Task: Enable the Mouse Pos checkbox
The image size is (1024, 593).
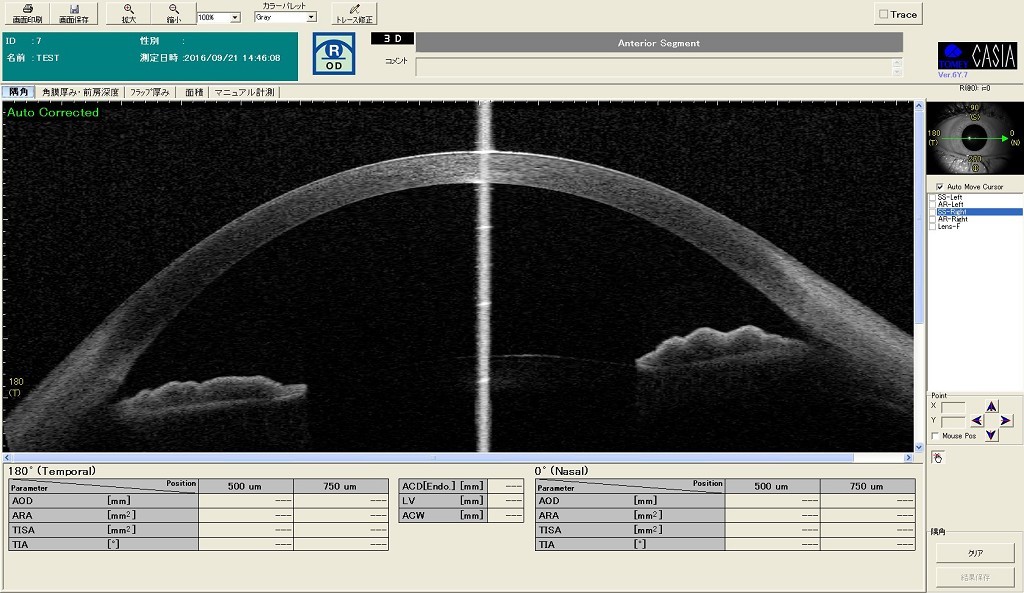Action: 935,436
